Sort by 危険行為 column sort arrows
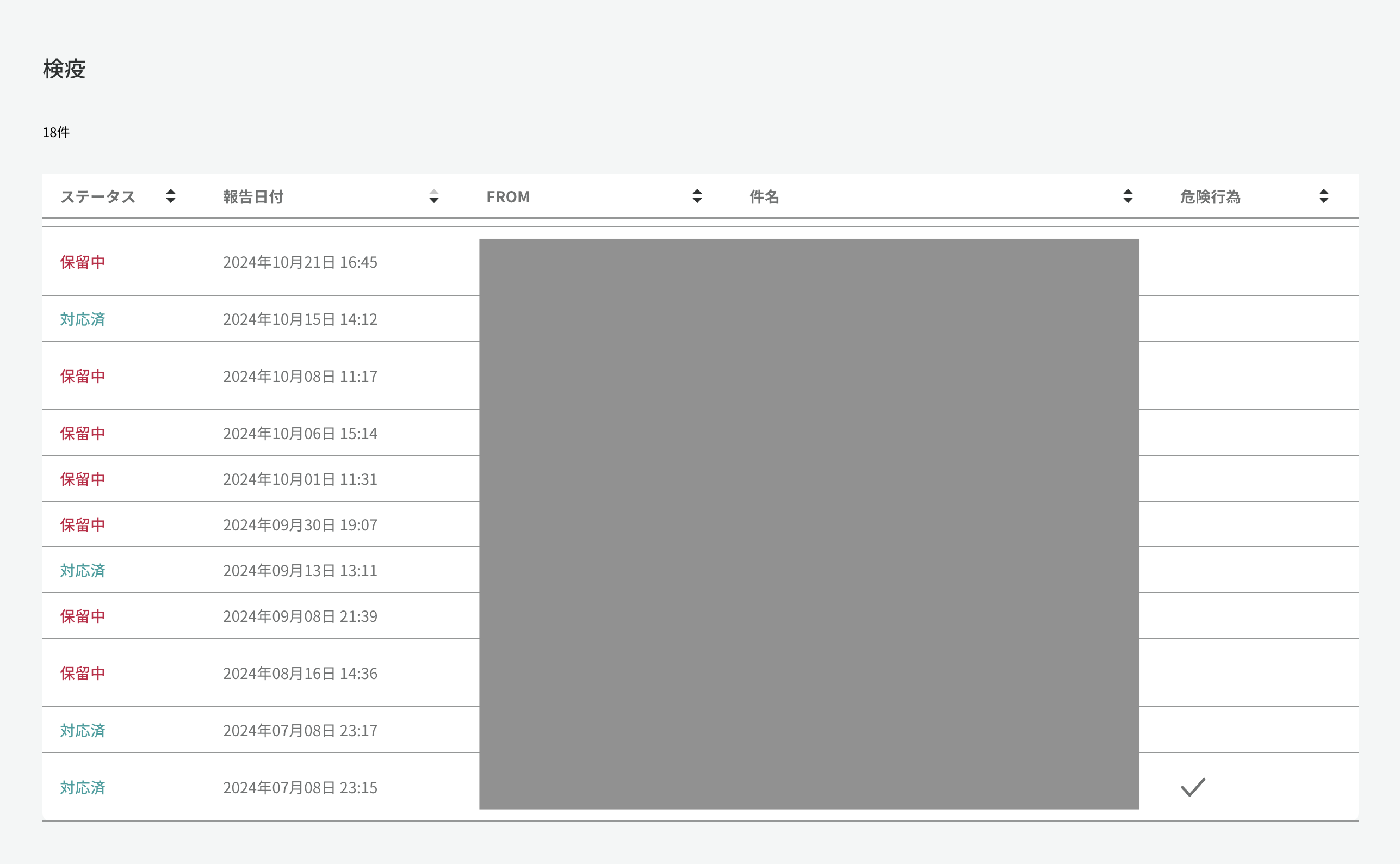Viewport: 1400px width, 864px height. tap(1323, 196)
